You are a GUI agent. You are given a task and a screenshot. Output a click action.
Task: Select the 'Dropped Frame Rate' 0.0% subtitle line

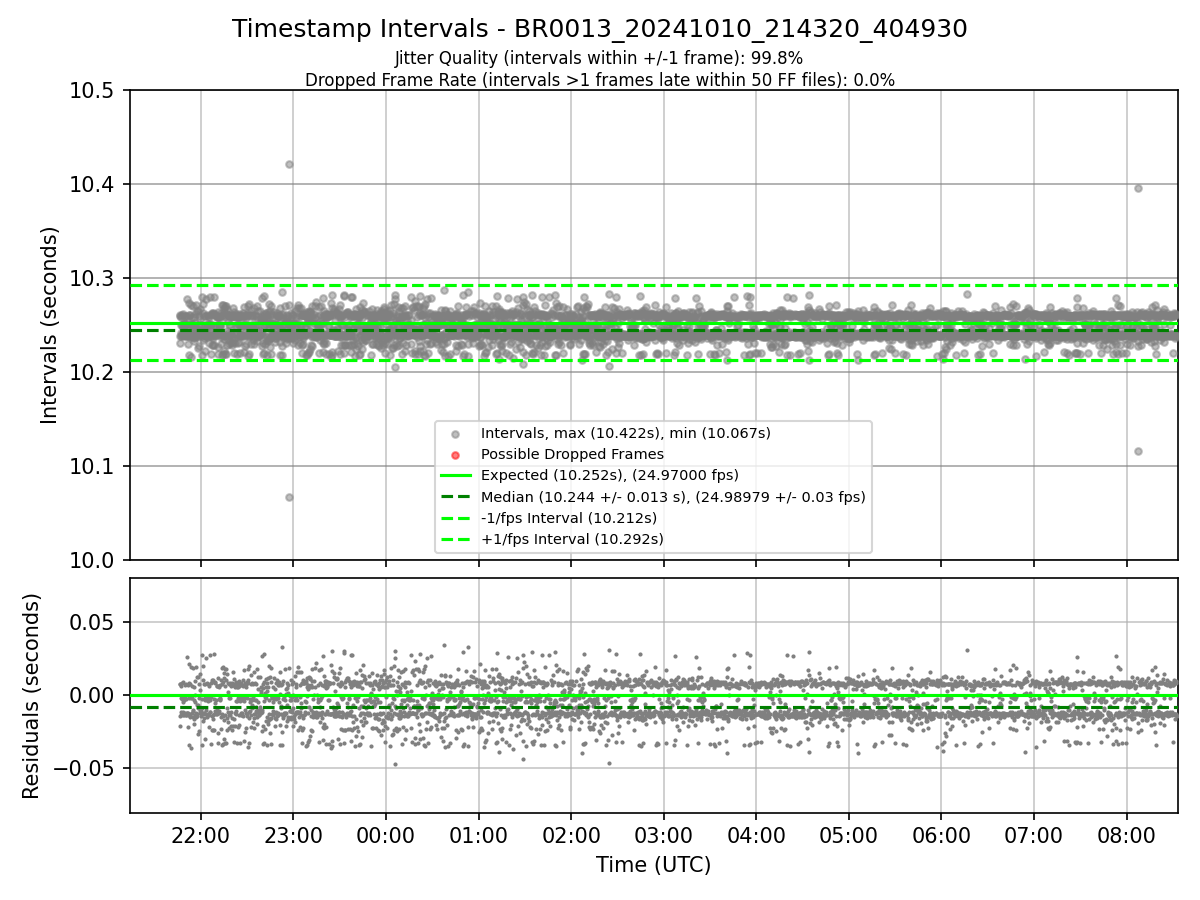coord(600,79)
